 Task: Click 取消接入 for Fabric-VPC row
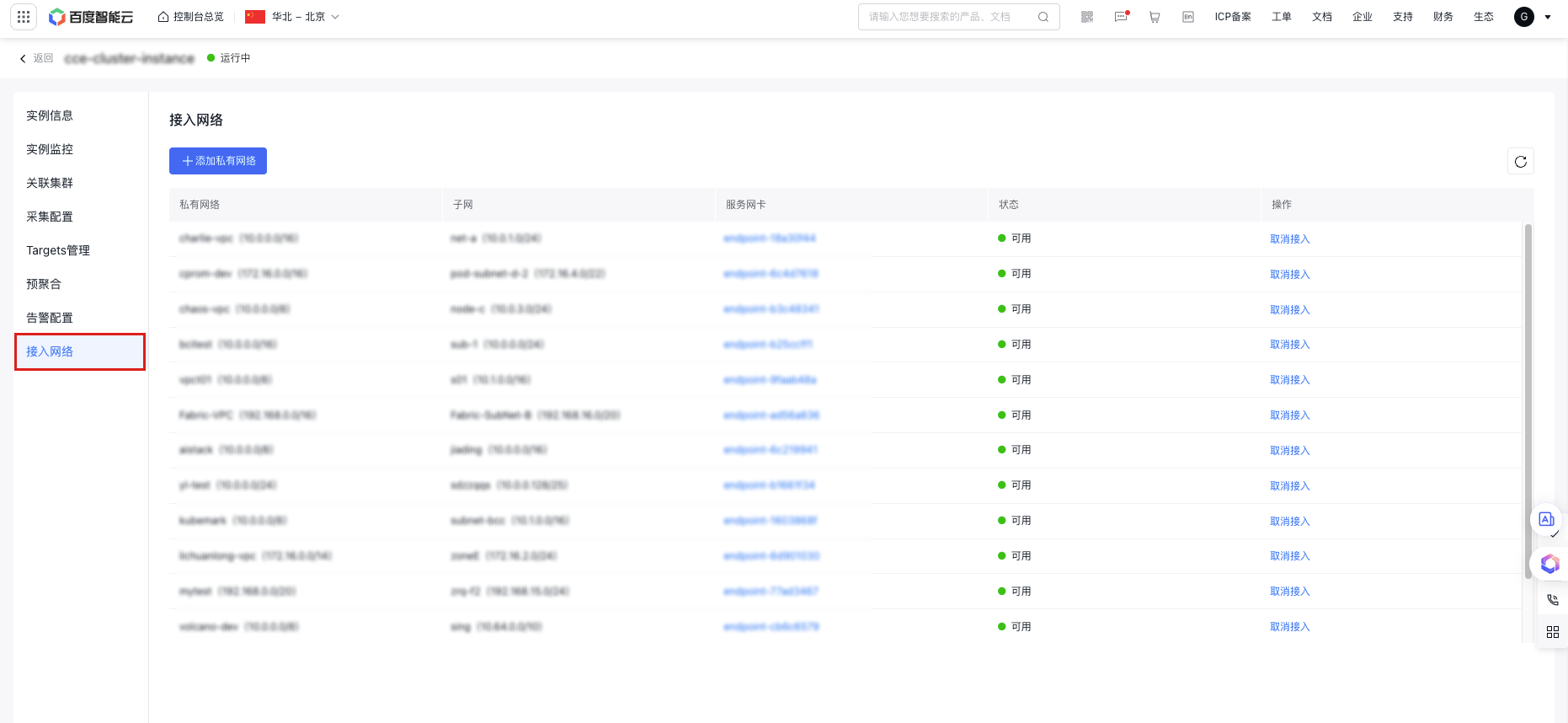pyautogui.click(x=1290, y=415)
